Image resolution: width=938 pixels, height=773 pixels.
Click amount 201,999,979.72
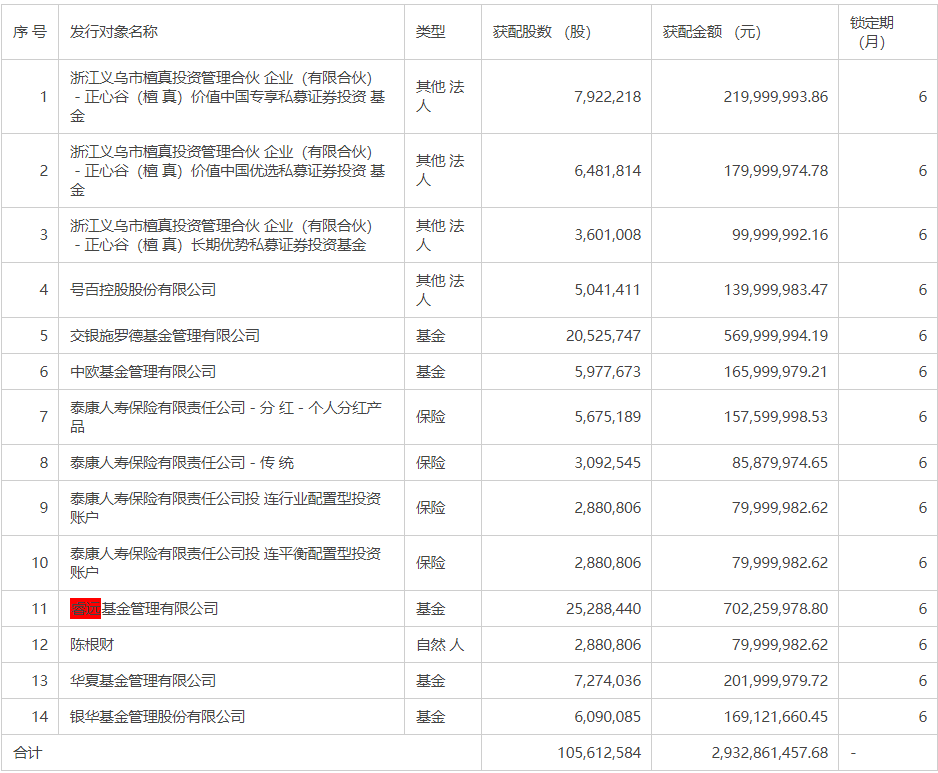pyautogui.click(x=776, y=681)
